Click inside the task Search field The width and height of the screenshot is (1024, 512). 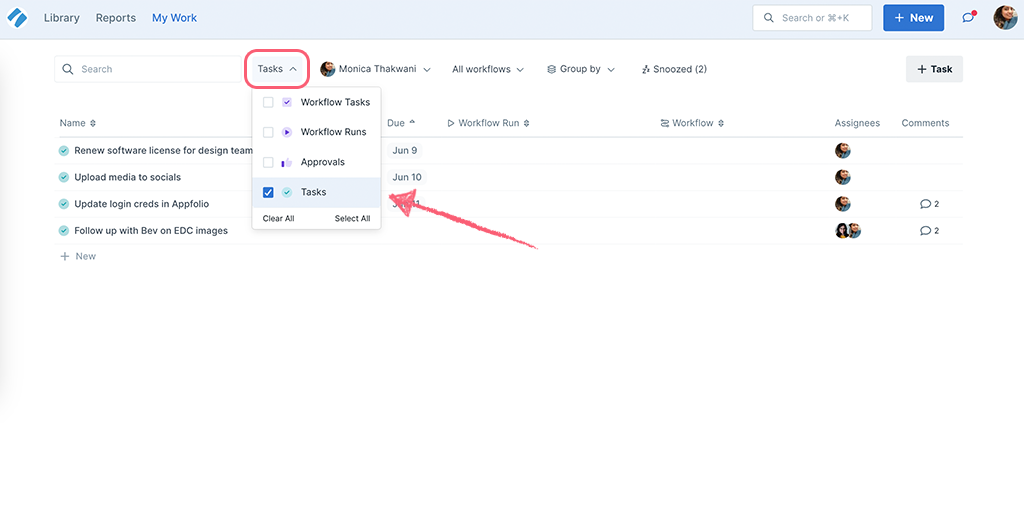[x=150, y=69]
